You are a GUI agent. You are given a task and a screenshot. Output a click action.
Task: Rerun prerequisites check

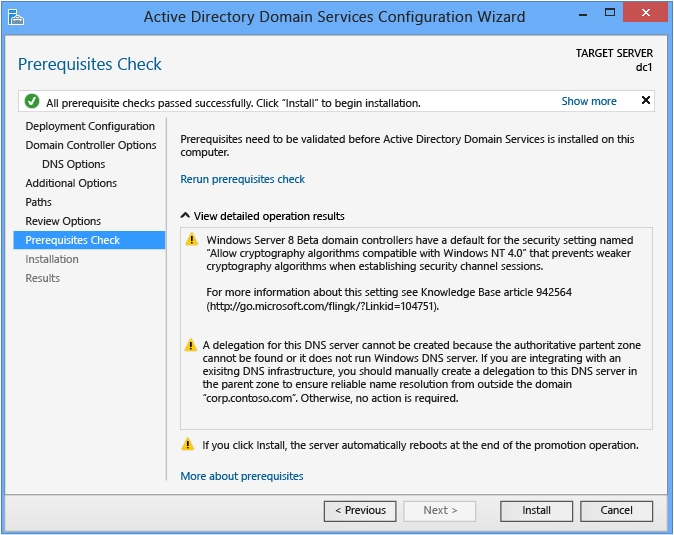[242, 179]
